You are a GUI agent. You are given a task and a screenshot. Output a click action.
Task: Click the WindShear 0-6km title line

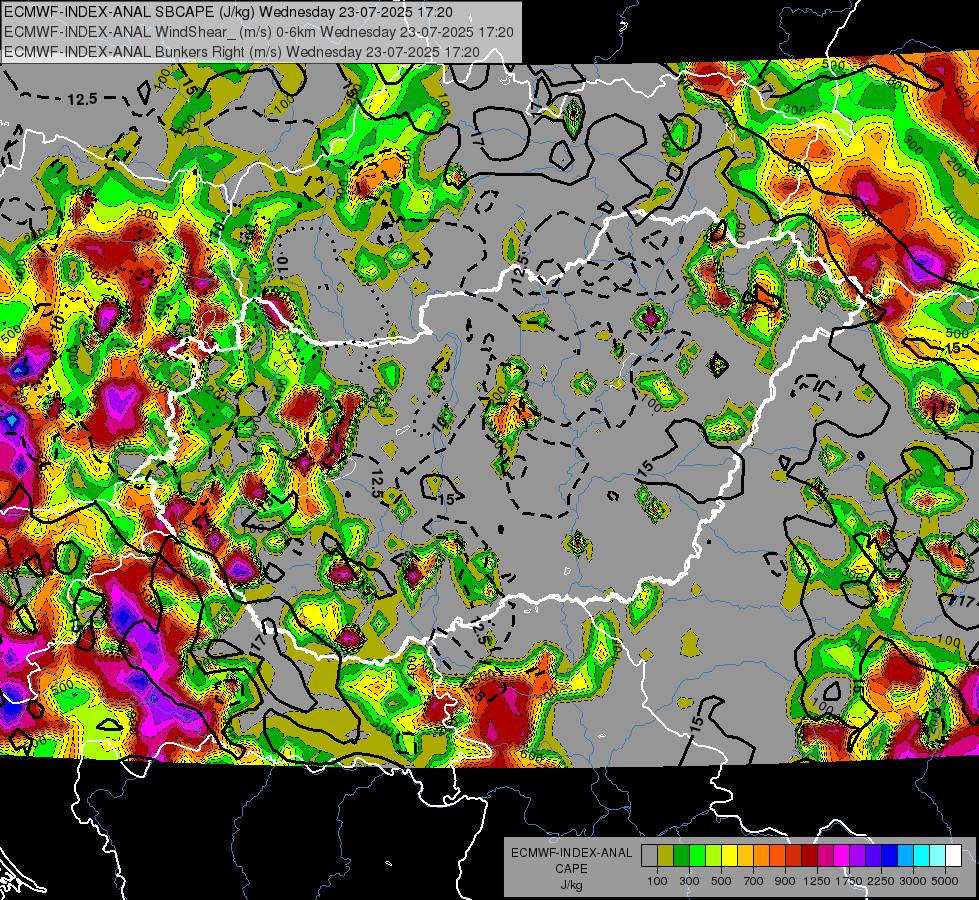pyautogui.click(x=258, y=32)
